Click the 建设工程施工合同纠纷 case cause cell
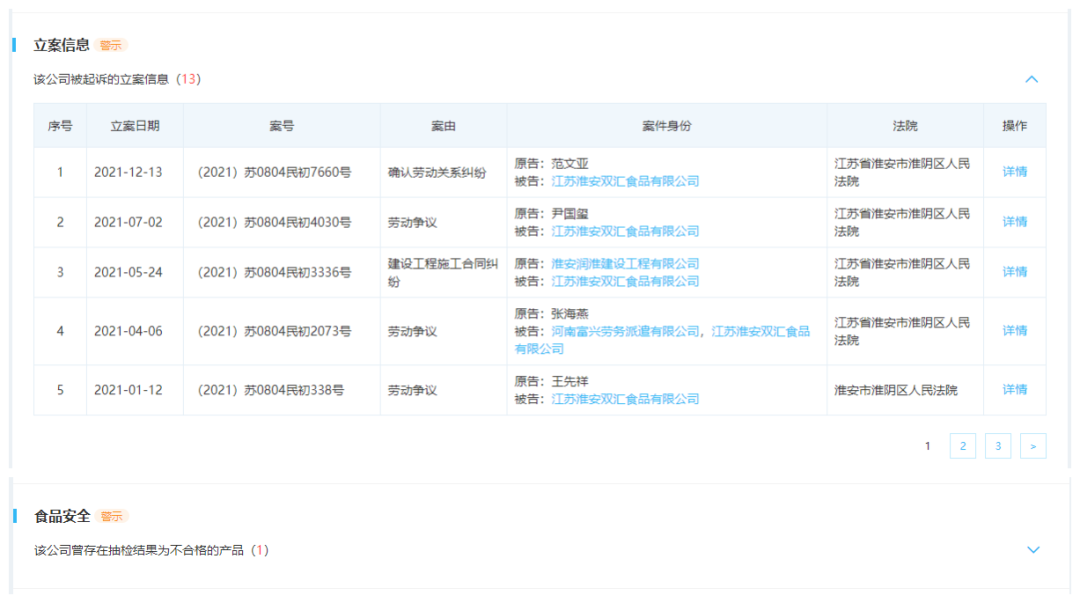This screenshot has height=603, width=1080. [x=443, y=272]
